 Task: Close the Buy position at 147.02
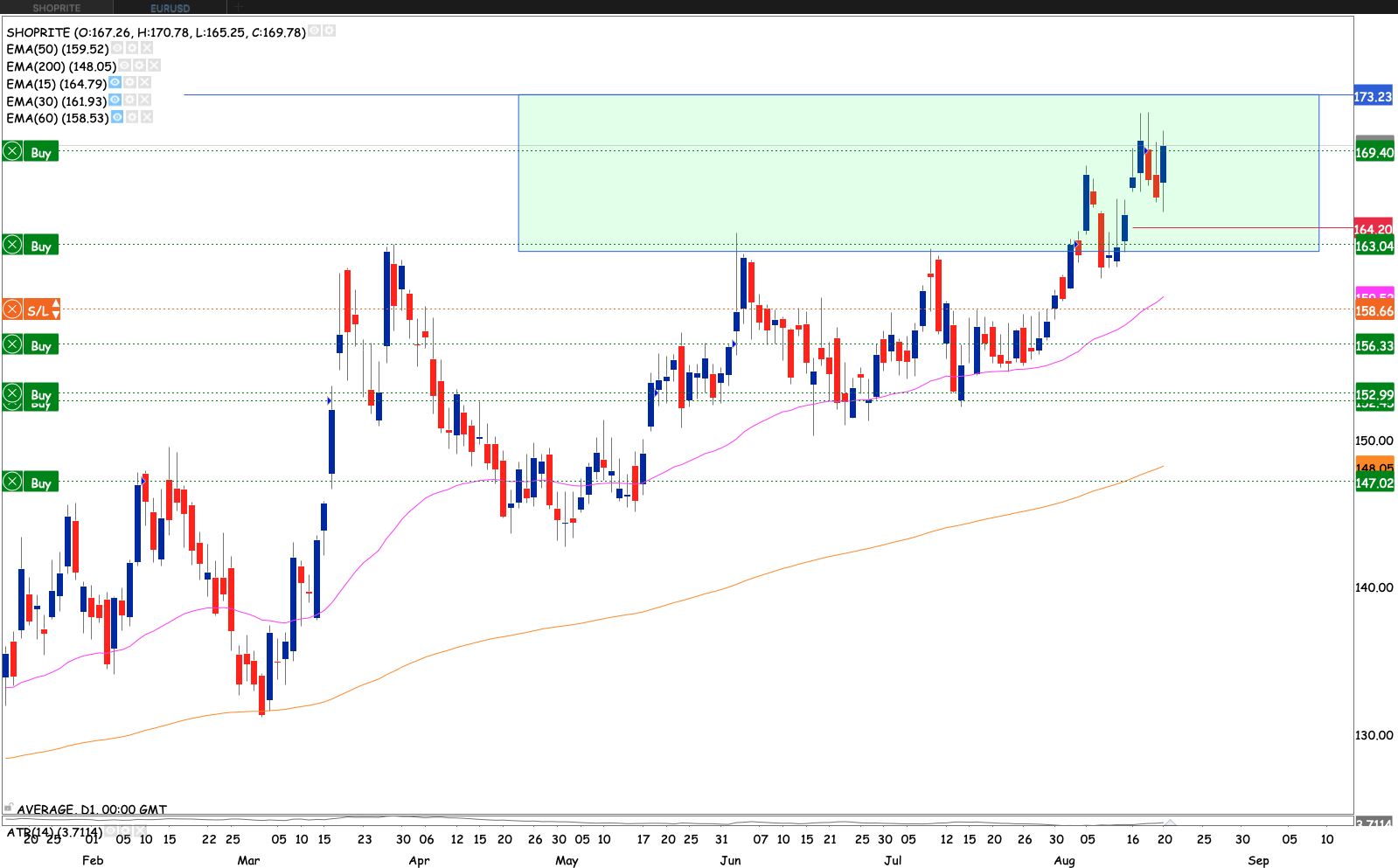click(12, 483)
